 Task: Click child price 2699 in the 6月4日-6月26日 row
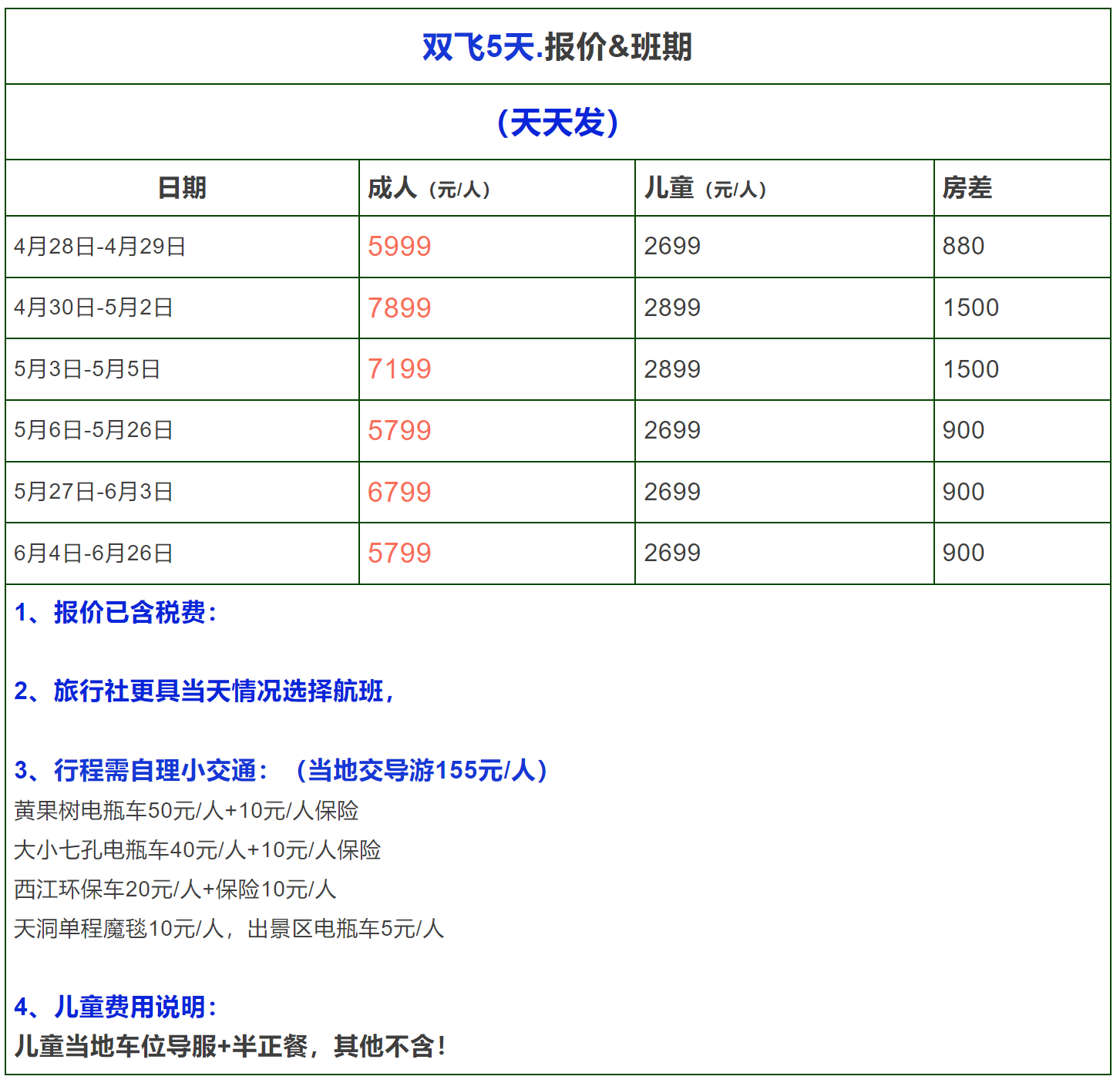point(672,553)
